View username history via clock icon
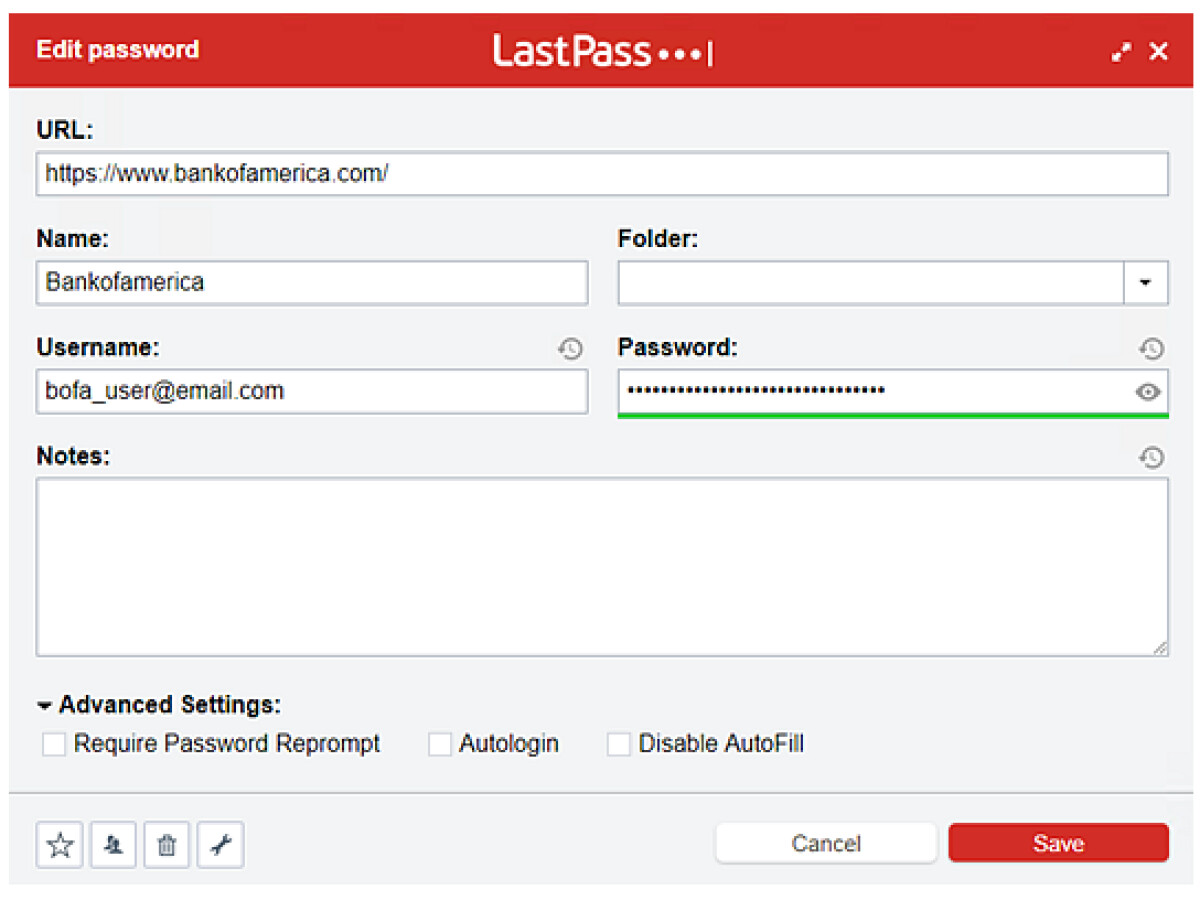The width and height of the screenshot is (1200, 900). tap(571, 349)
